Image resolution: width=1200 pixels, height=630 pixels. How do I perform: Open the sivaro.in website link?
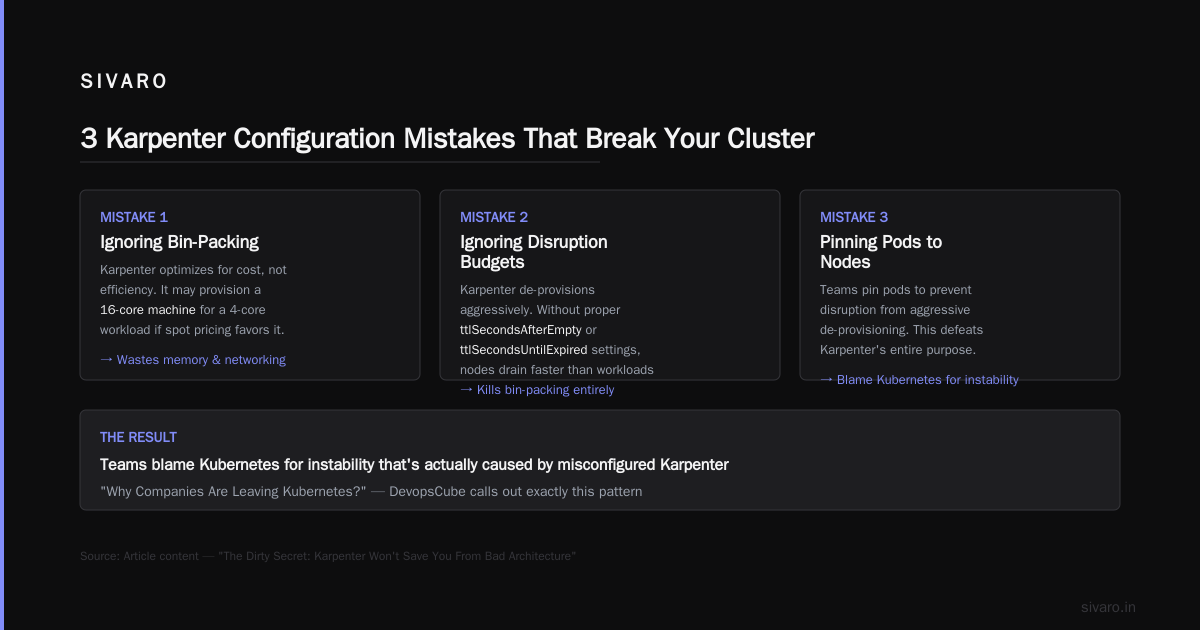(1108, 607)
